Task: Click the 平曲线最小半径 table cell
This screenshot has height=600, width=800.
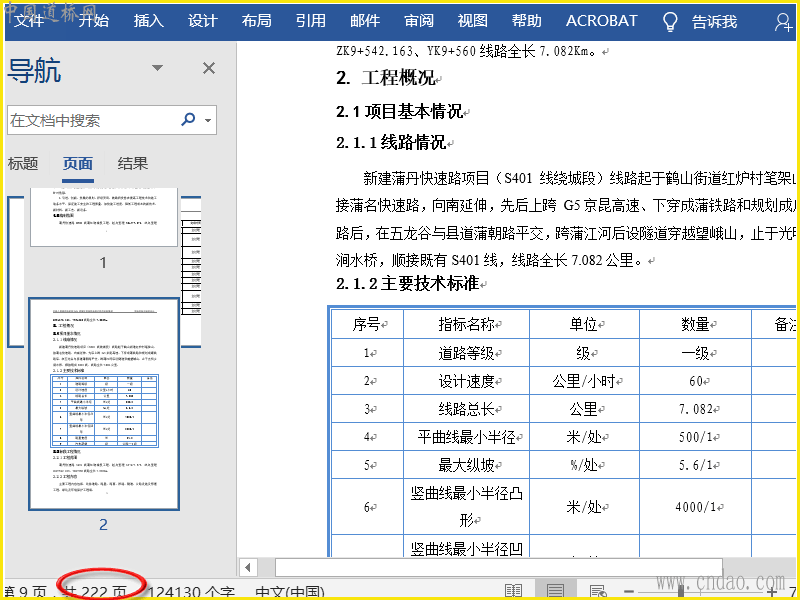Action: [x=466, y=437]
